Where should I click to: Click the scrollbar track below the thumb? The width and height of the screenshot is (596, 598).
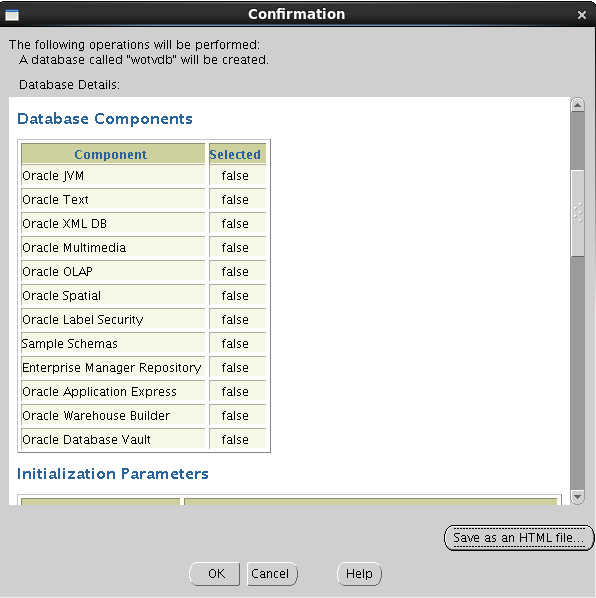click(x=577, y=373)
